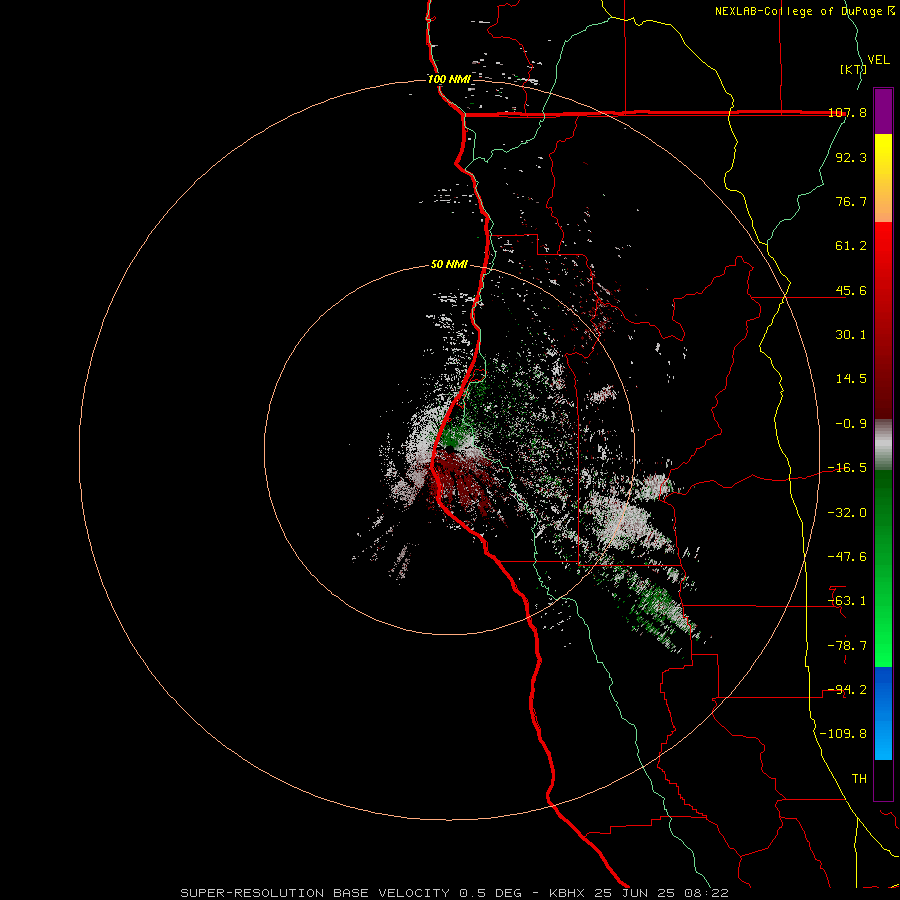900x900 pixels.
Task: Click the gray segment of the color bar
Action: pyautogui.click(x=883, y=445)
